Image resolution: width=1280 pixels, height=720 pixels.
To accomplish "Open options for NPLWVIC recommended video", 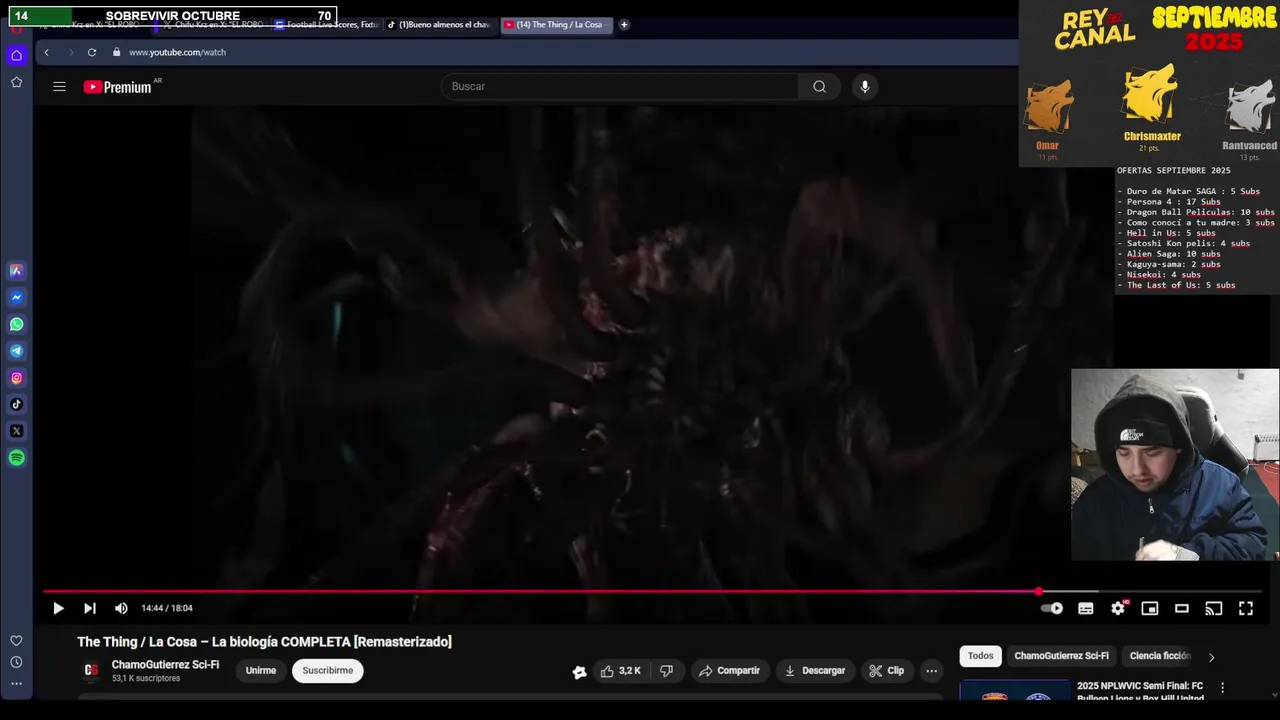I will 1222,688.
